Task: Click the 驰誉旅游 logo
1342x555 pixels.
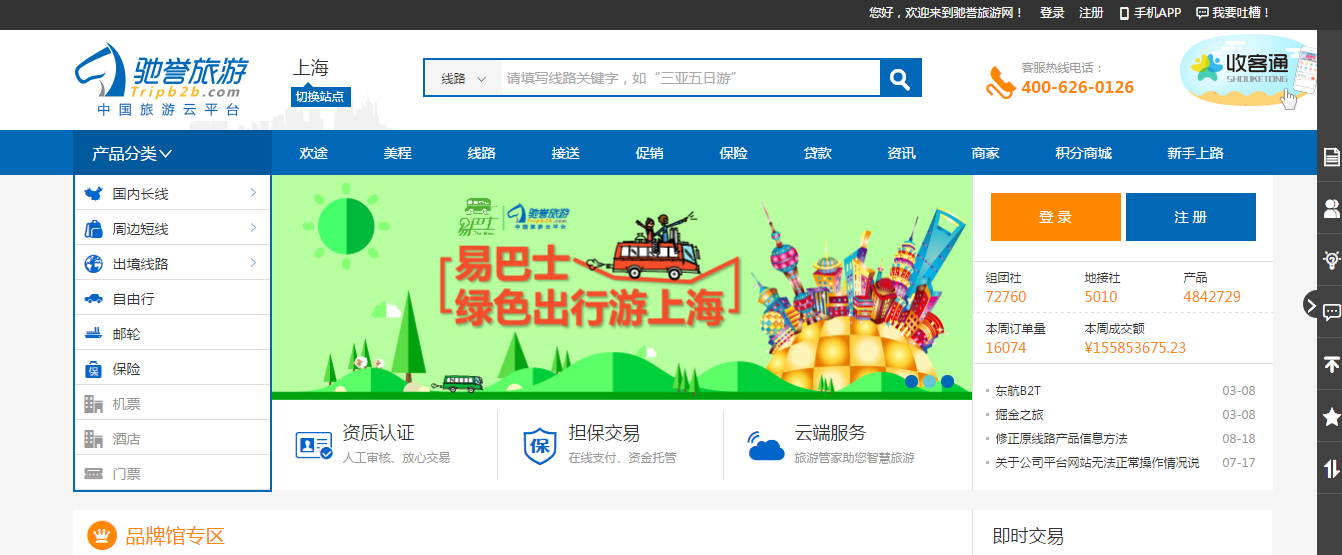Action: click(161, 80)
